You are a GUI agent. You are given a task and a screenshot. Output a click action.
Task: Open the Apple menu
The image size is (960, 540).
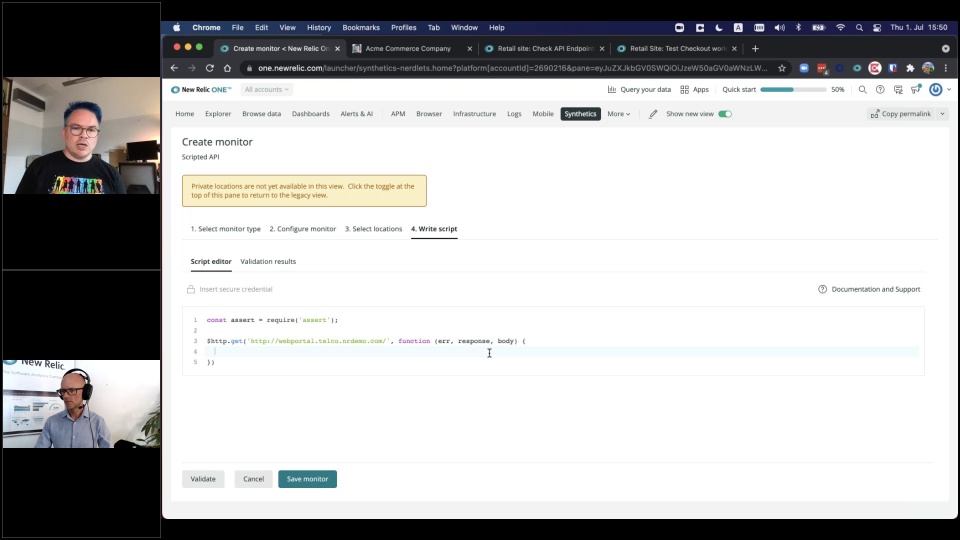pos(176,28)
